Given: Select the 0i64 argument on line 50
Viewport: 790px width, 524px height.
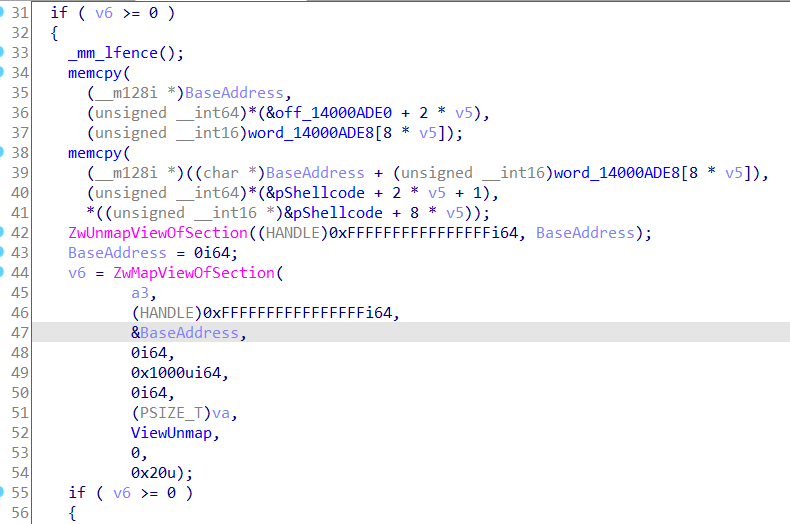Looking at the screenshot, I should point(149,392).
